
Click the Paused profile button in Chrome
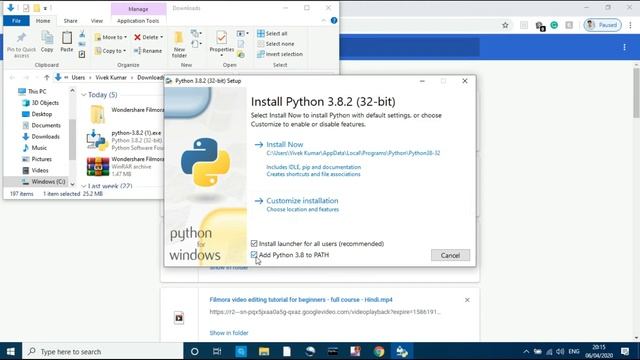pyautogui.click(x=602, y=25)
